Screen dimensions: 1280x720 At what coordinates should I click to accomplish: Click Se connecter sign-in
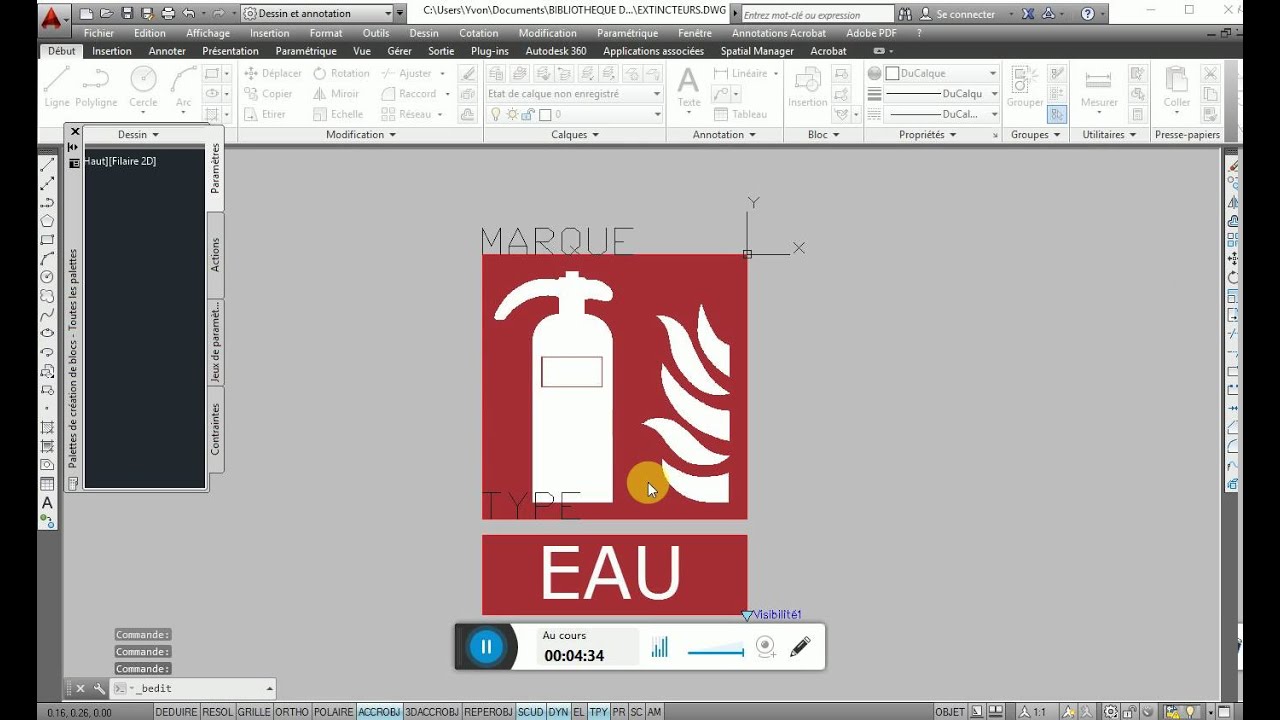coord(959,14)
